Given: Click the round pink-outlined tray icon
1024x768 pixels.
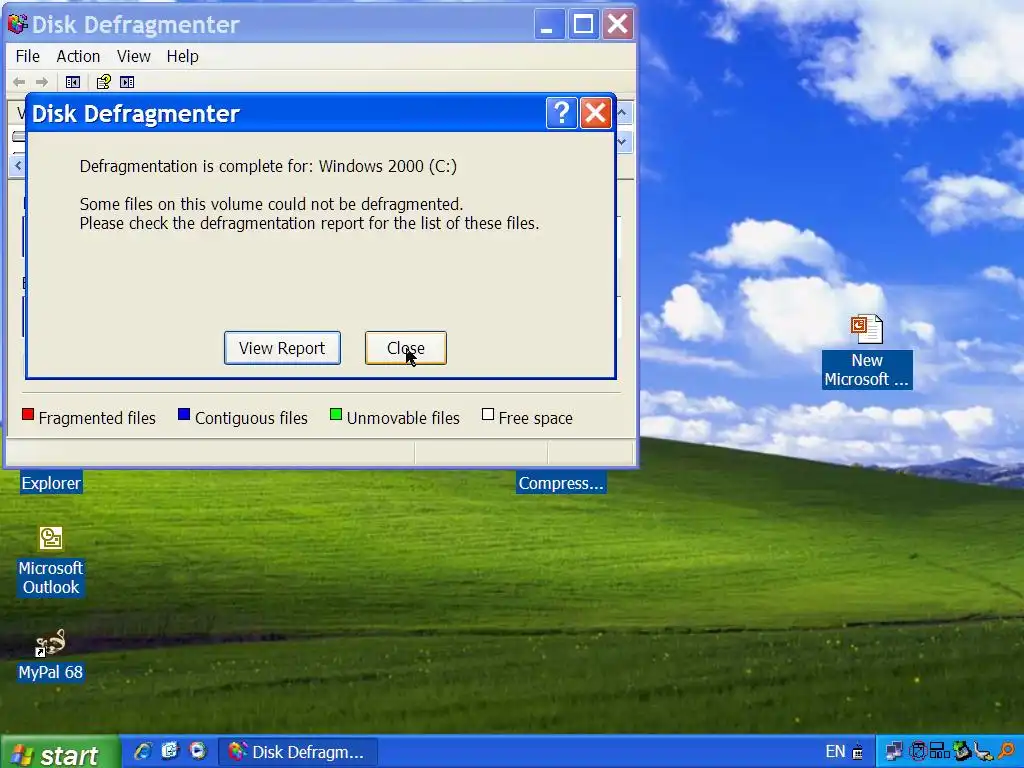Looking at the screenshot, I should pyautogui.click(x=918, y=752).
